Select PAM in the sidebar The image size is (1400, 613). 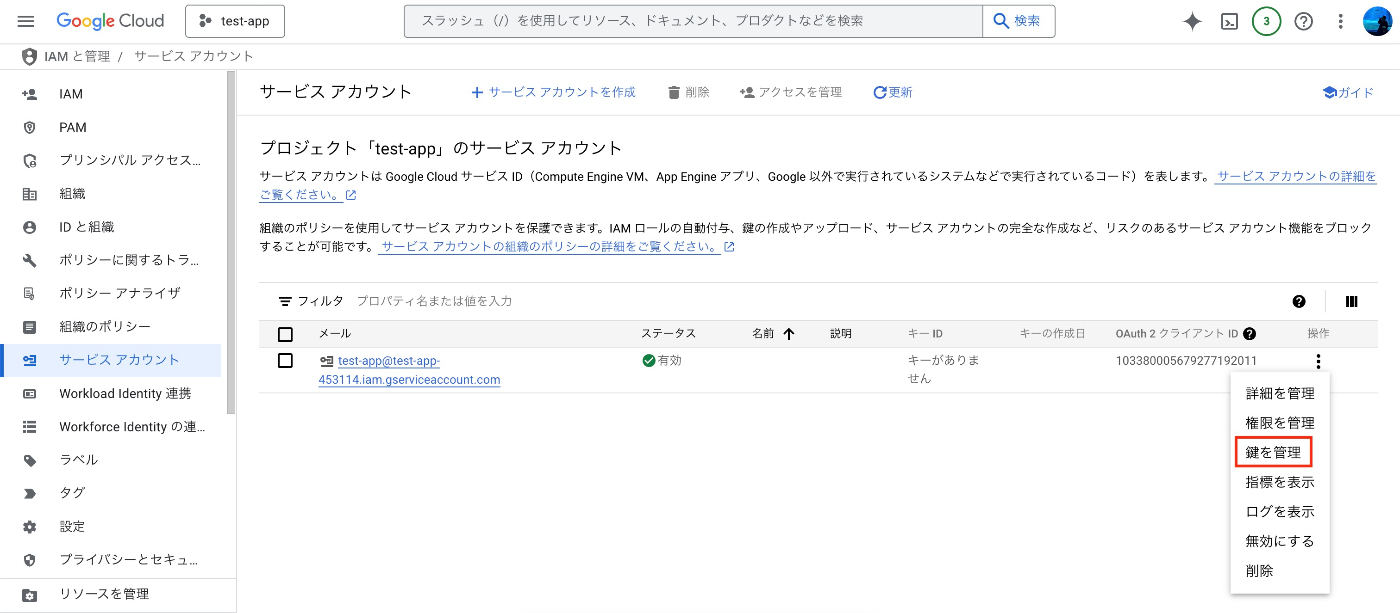(73, 127)
